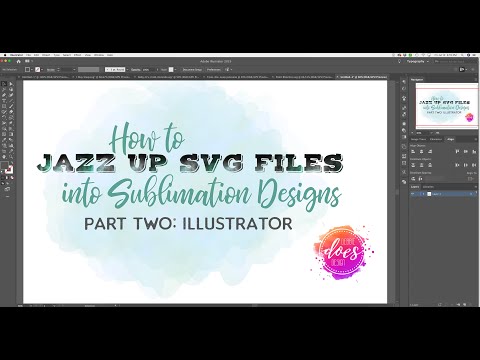Select the Selection tool (black arrow)
Image resolution: width=480 pixels, height=360 pixels.
tap(4, 84)
